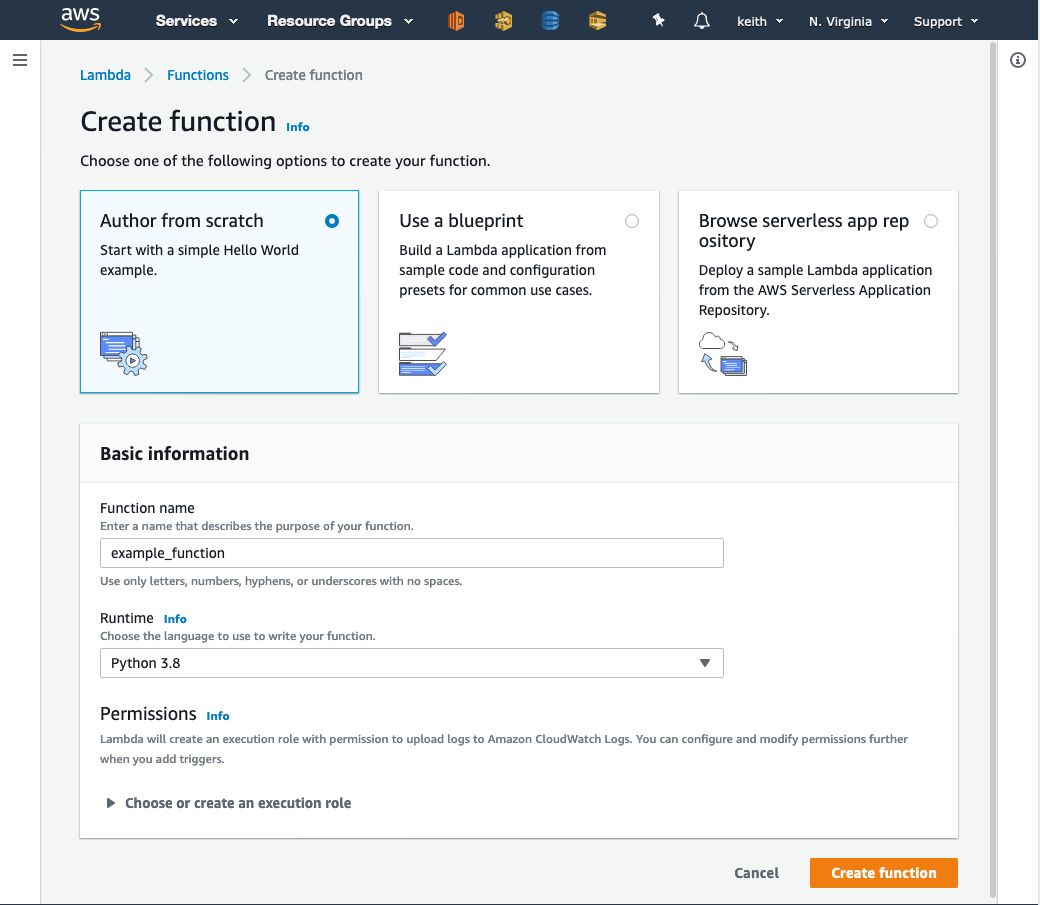Click the orange first pinned service shortcut icon

pos(456,21)
